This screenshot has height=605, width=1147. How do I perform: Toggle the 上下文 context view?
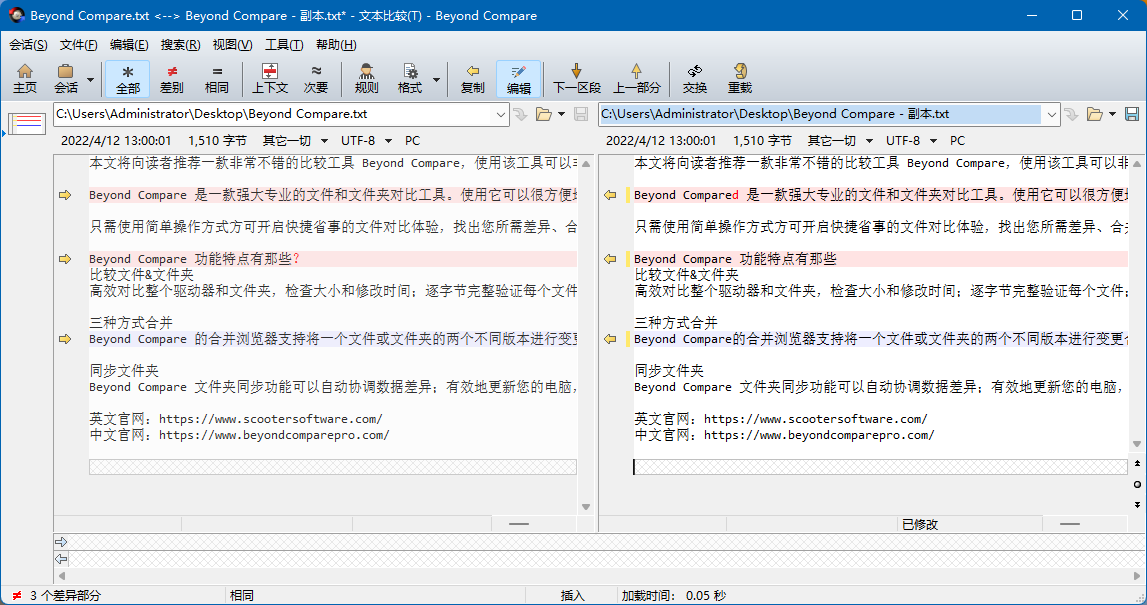(x=270, y=78)
